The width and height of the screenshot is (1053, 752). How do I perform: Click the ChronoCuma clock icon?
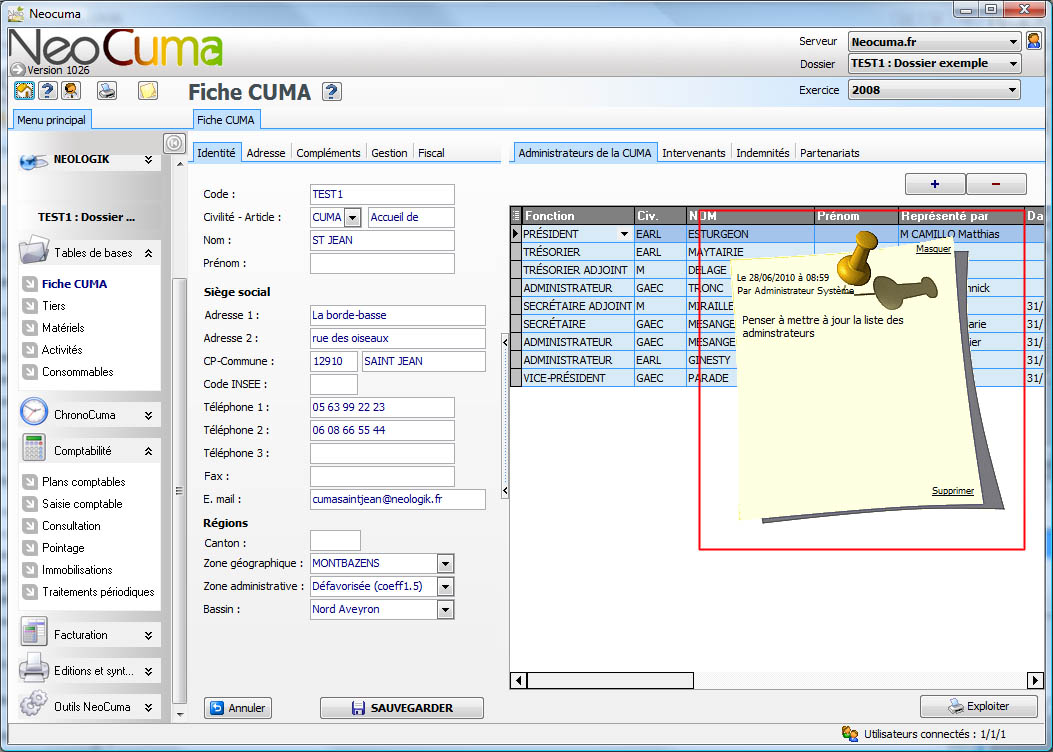coord(34,412)
